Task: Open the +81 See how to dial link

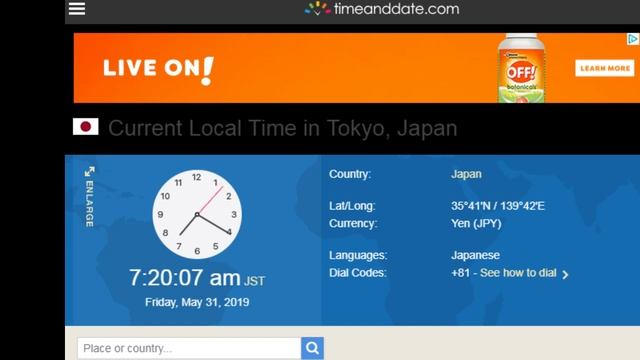Action: click(x=504, y=273)
